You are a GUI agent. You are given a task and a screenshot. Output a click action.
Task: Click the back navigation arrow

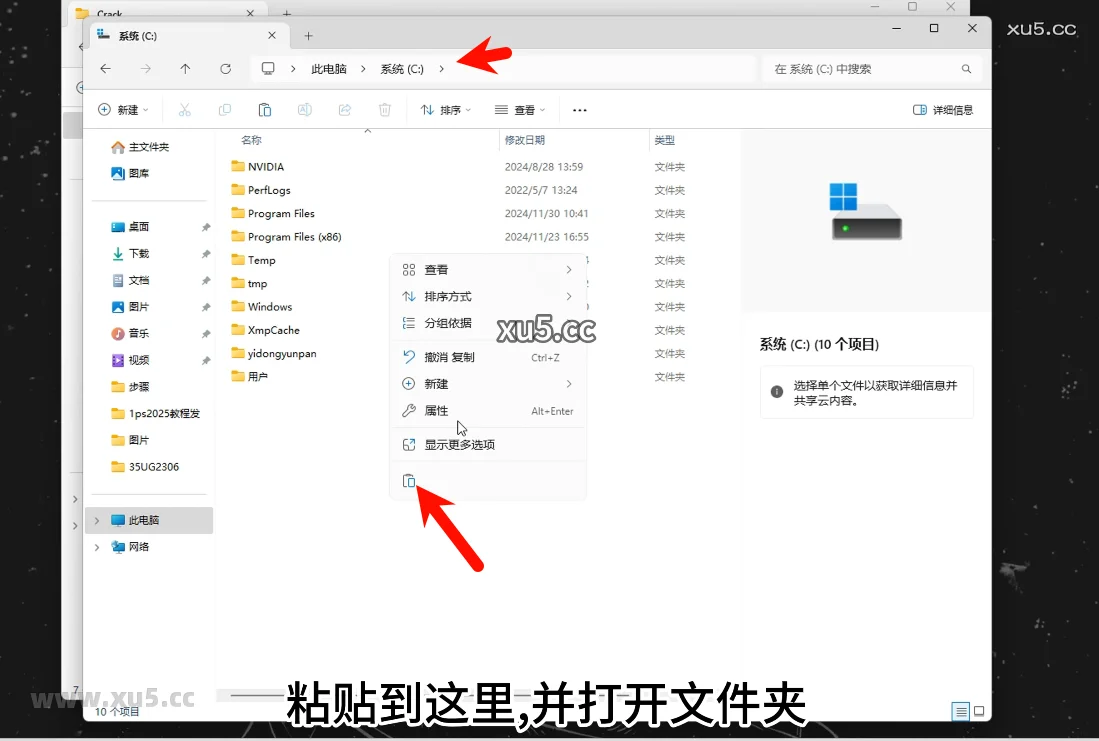point(106,69)
